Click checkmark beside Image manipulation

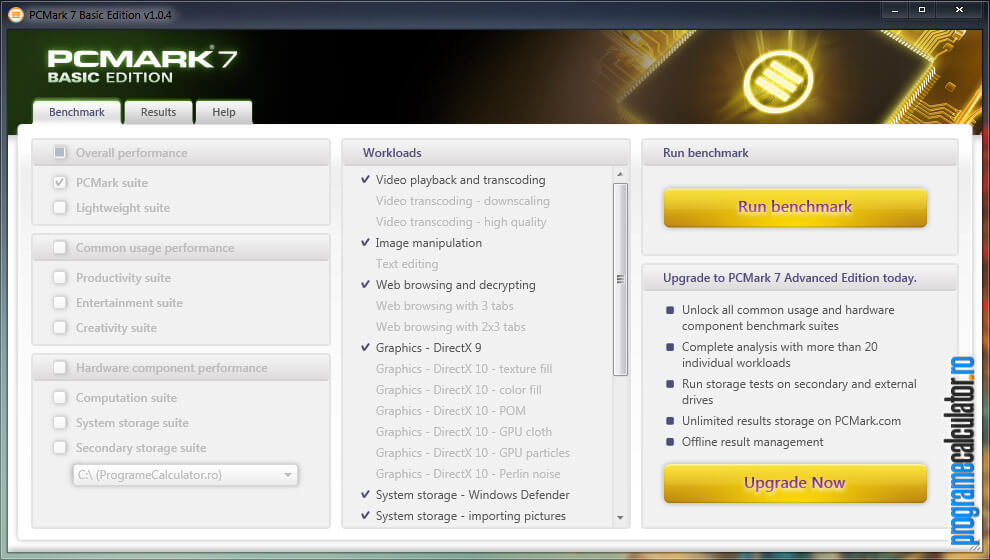click(x=365, y=242)
